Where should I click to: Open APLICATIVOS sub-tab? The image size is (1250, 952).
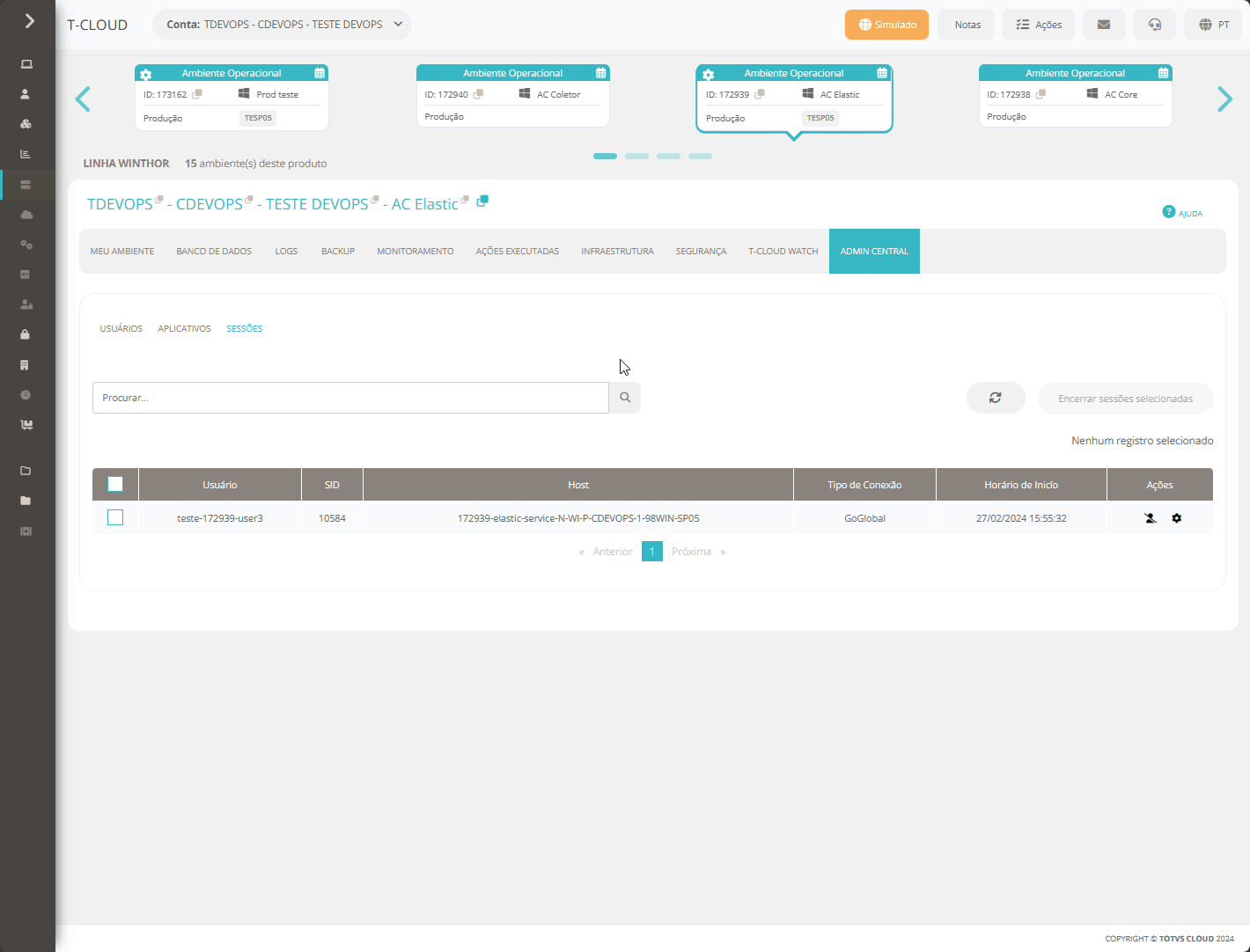click(x=185, y=329)
